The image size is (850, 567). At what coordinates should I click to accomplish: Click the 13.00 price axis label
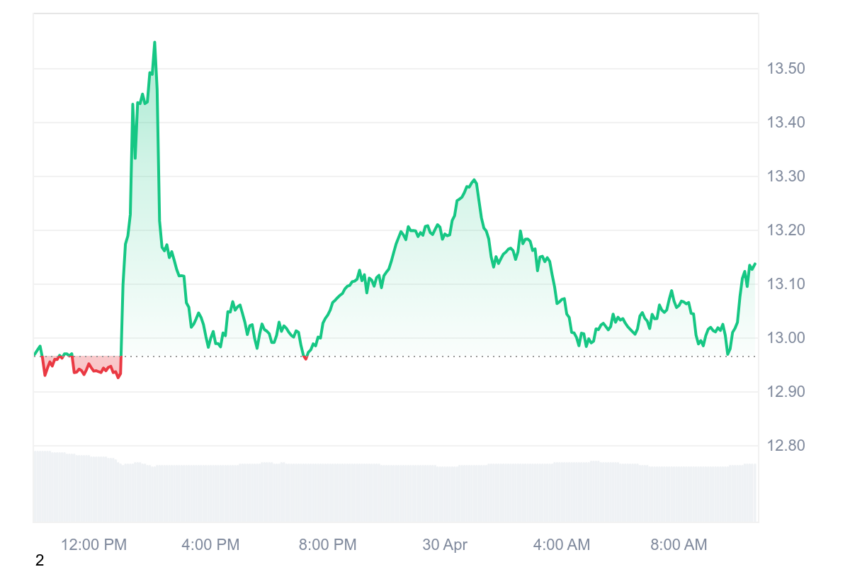(x=785, y=338)
